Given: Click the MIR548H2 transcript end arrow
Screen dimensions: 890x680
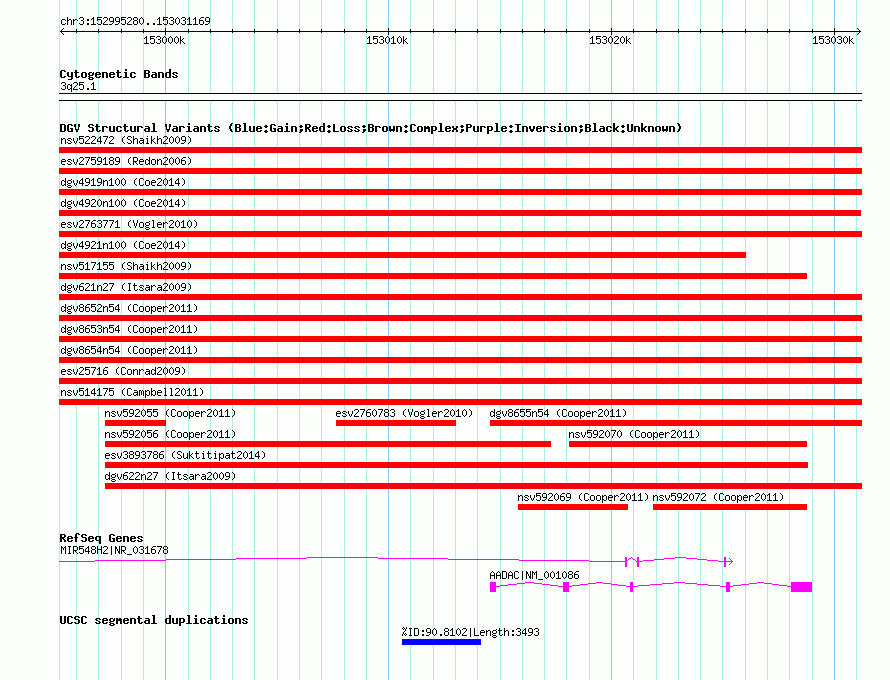Looking at the screenshot, I should pyautogui.click(x=729, y=561).
